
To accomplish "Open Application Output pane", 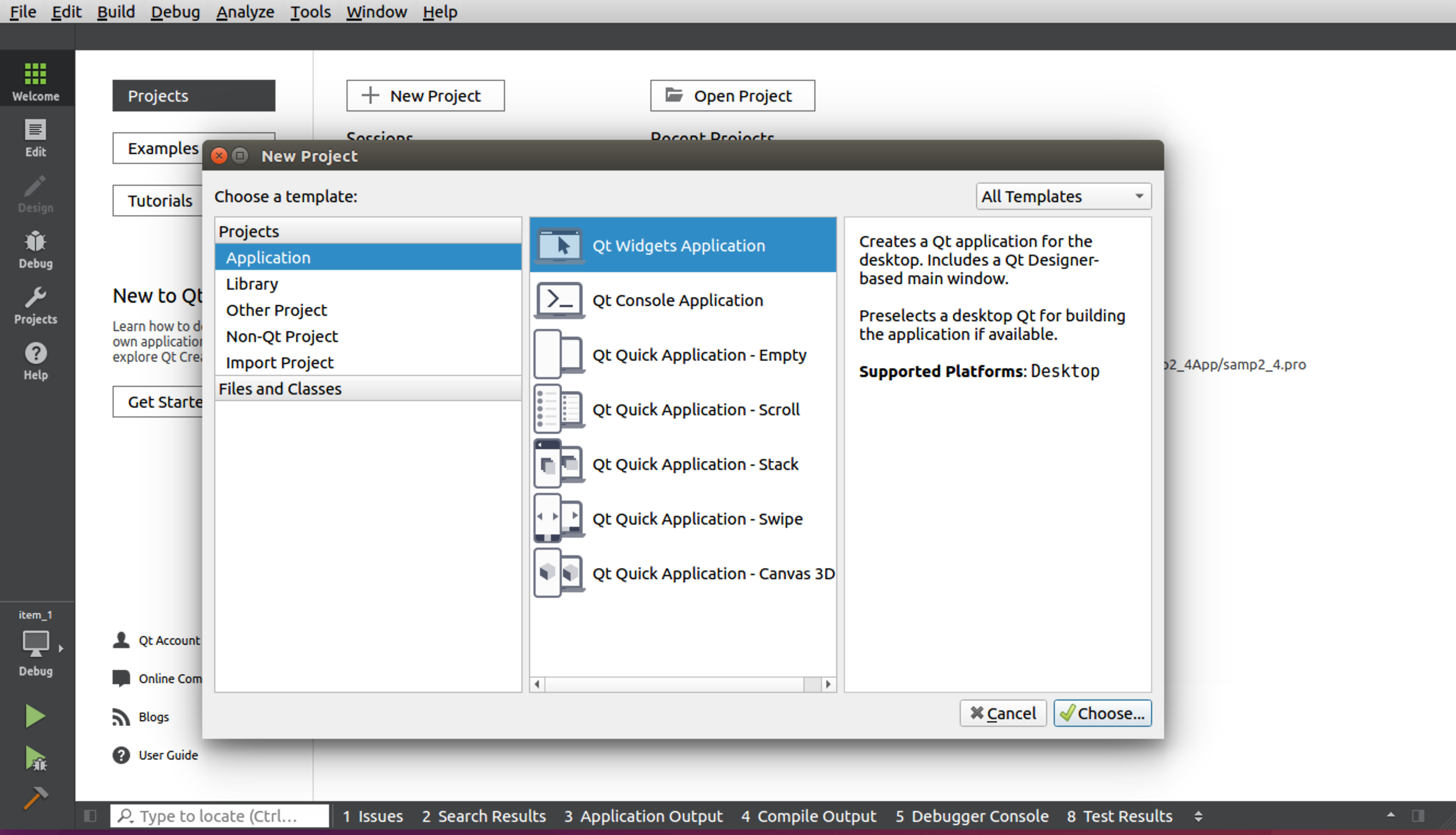I will pyautogui.click(x=643, y=816).
